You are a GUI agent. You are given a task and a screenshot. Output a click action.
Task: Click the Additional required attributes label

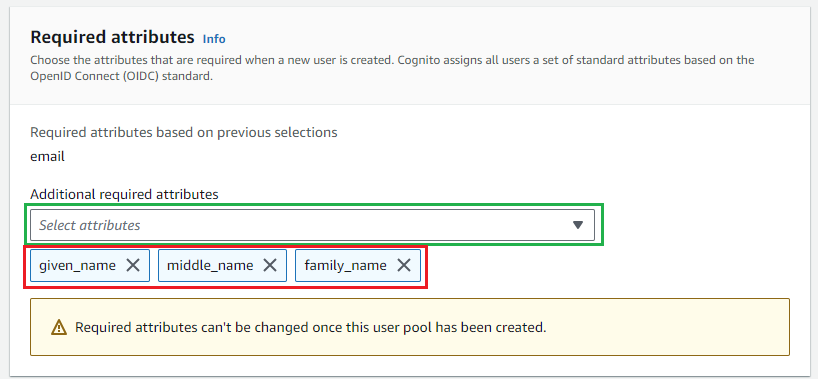coord(124,195)
